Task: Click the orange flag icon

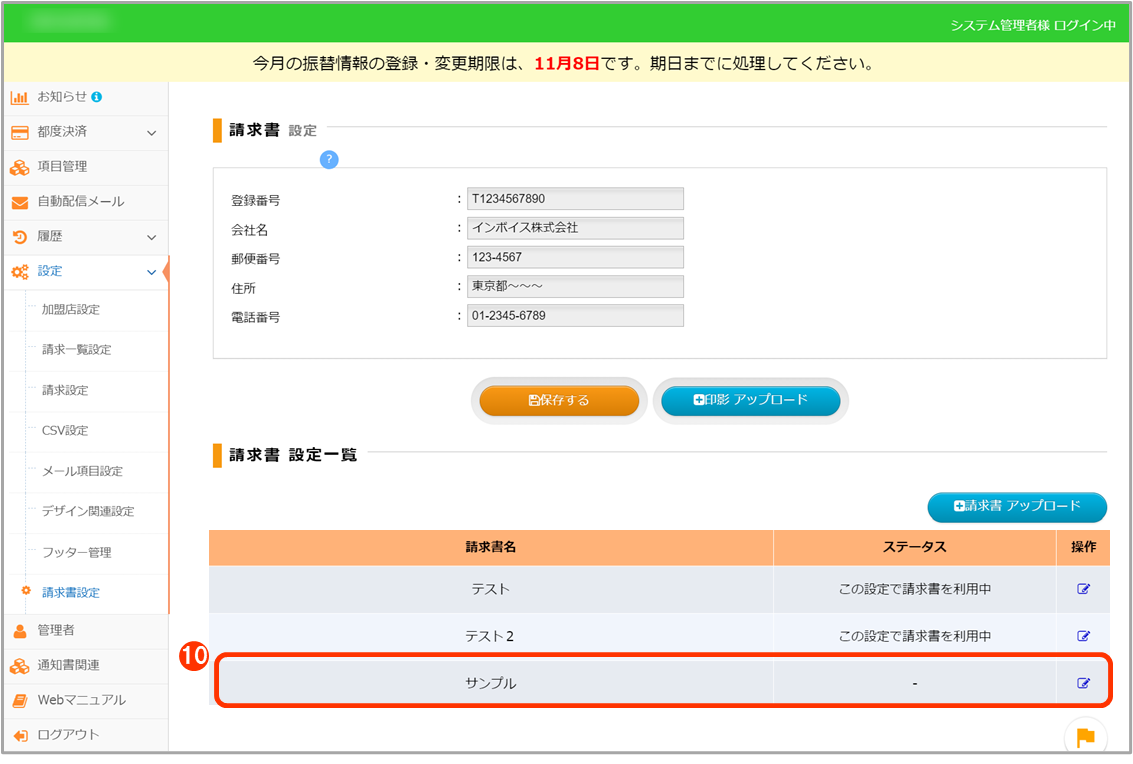Action: (x=1085, y=738)
